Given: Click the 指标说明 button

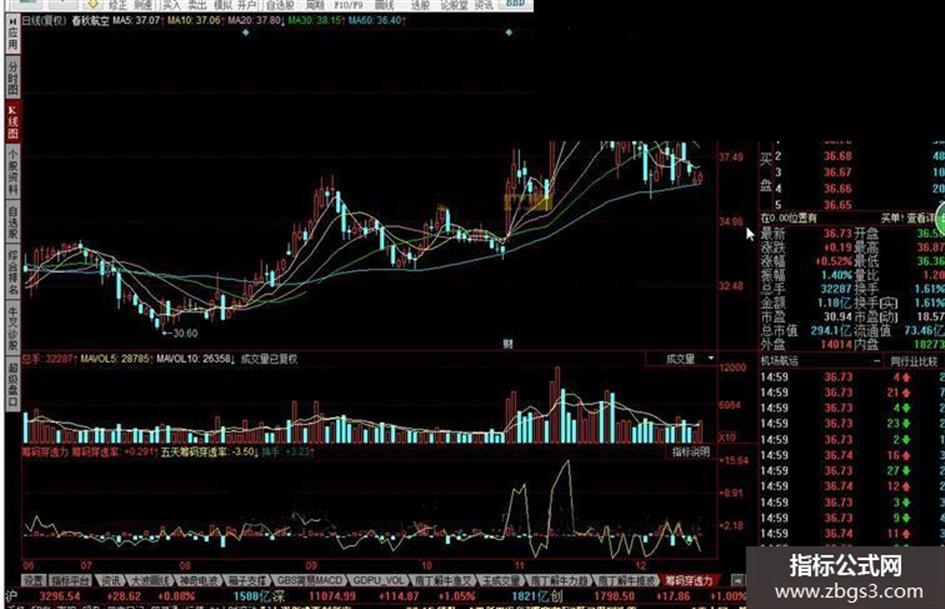Looking at the screenshot, I should point(691,452).
